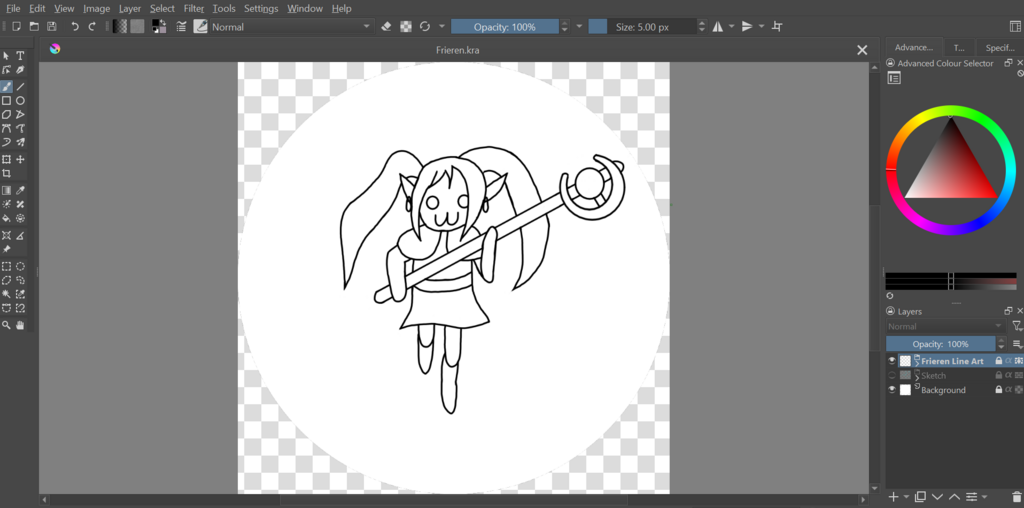This screenshot has width=1024, height=508.
Task: Hide the Frieren Line Art layer
Action: click(x=892, y=361)
